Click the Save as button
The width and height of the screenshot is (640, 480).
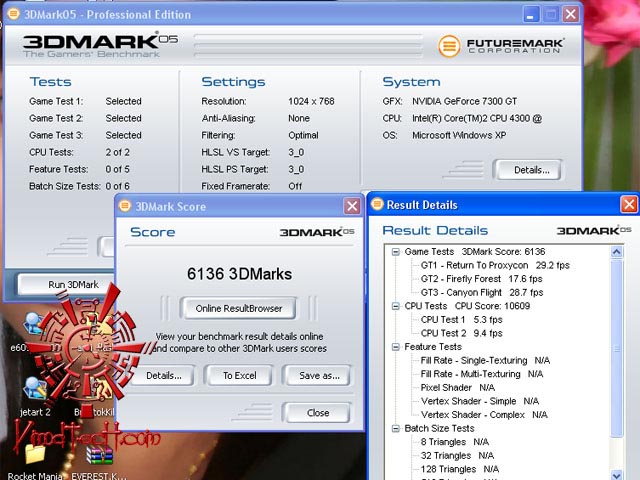(x=318, y=376)
